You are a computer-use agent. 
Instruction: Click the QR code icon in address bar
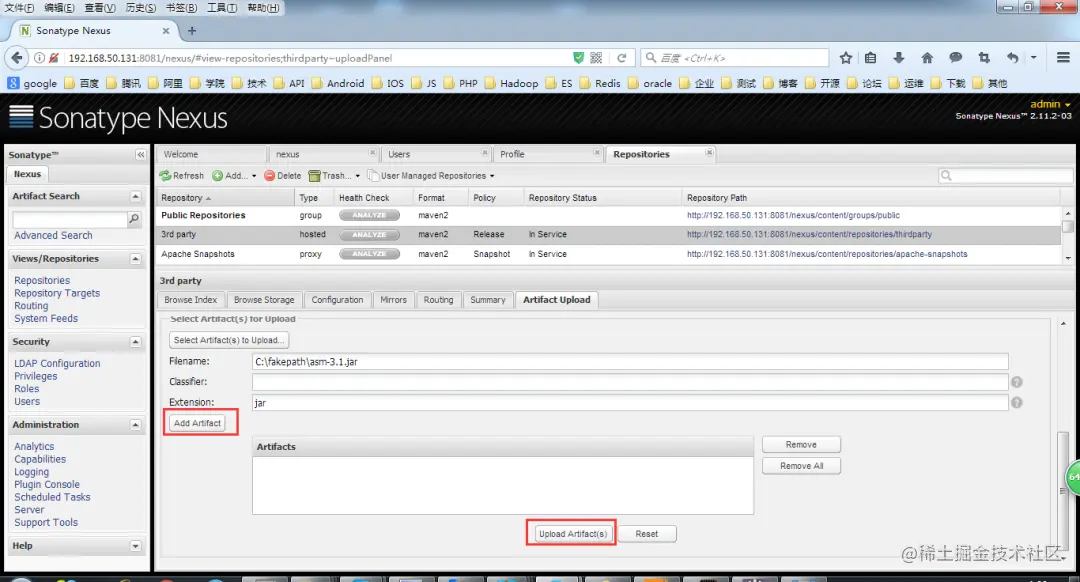coord(596,58)
